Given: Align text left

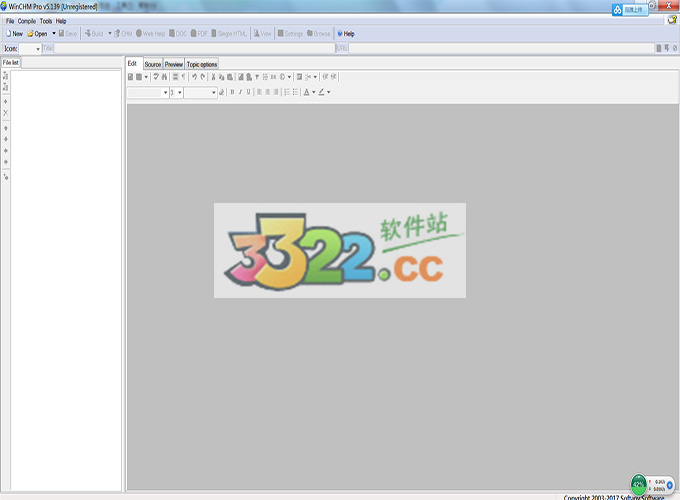Looking at the screenshot, I should (x=259, y=92).
